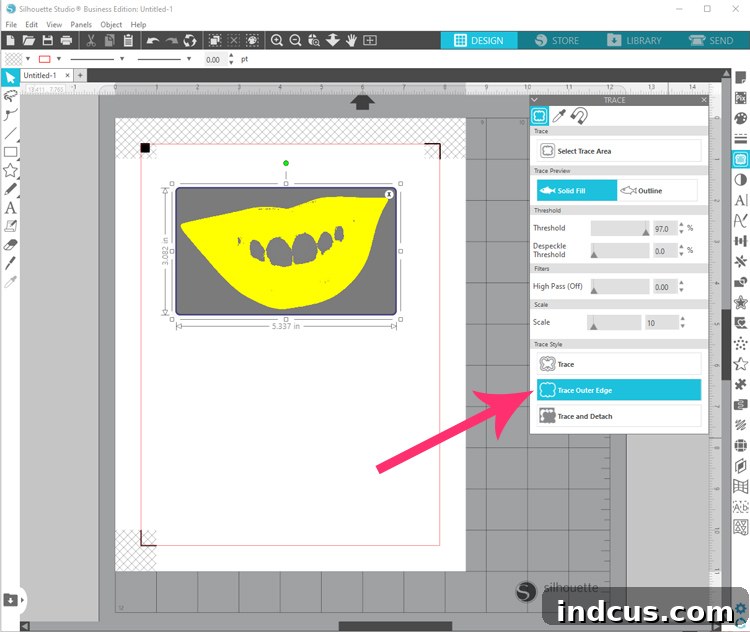Save the document with floppy icon

coord(47,40)
